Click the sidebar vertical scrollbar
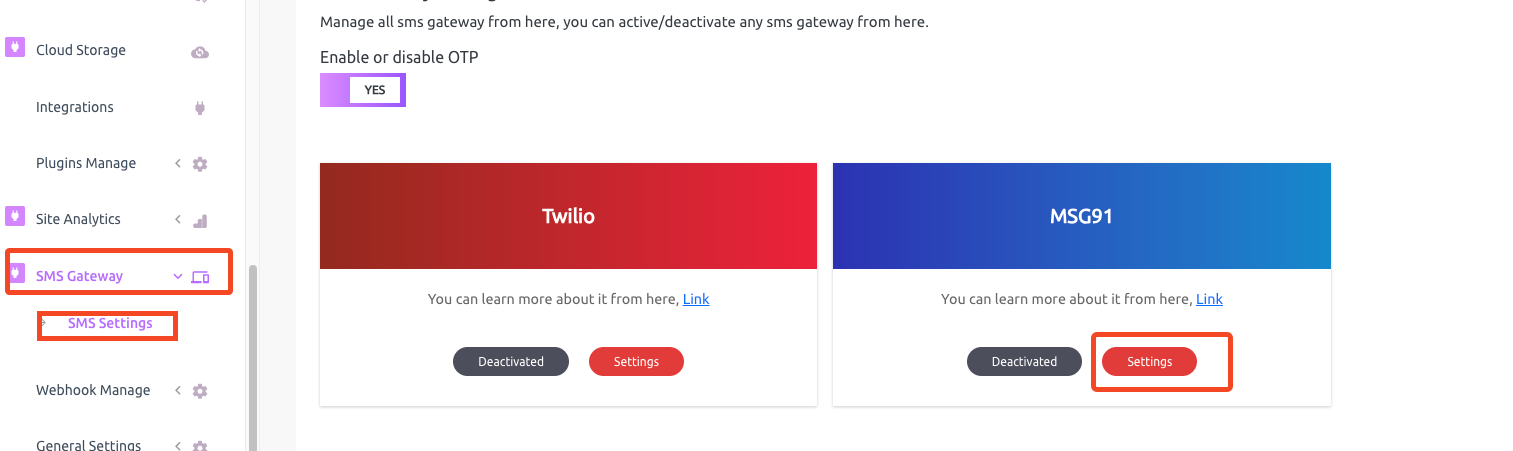This screenshot has width=1513, height=451. tap(252, 357)
